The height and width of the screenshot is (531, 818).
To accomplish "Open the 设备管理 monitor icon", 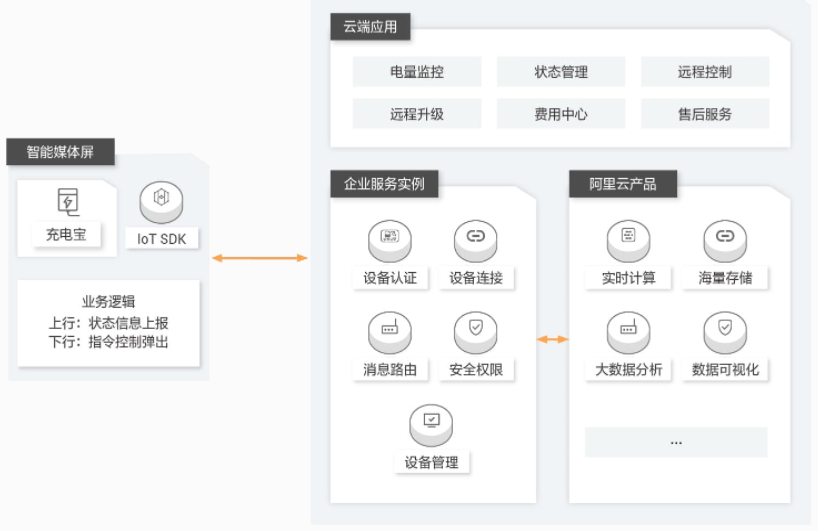I will 431,425.
